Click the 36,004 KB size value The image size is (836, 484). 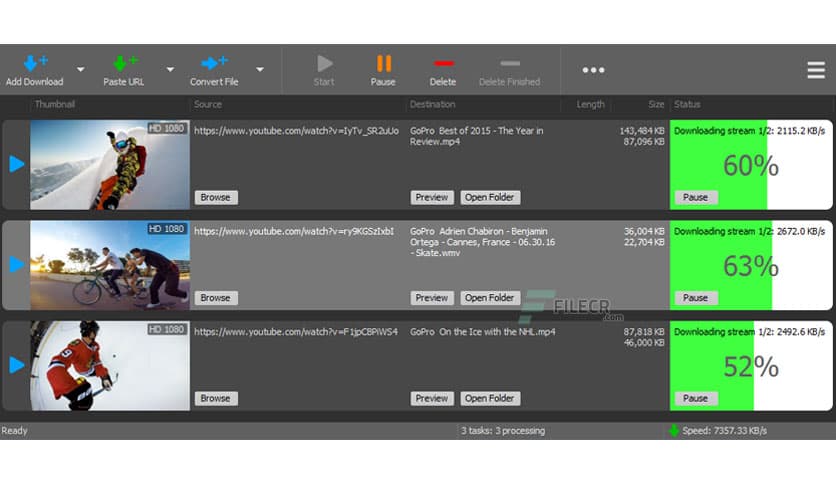coord(644,231)
